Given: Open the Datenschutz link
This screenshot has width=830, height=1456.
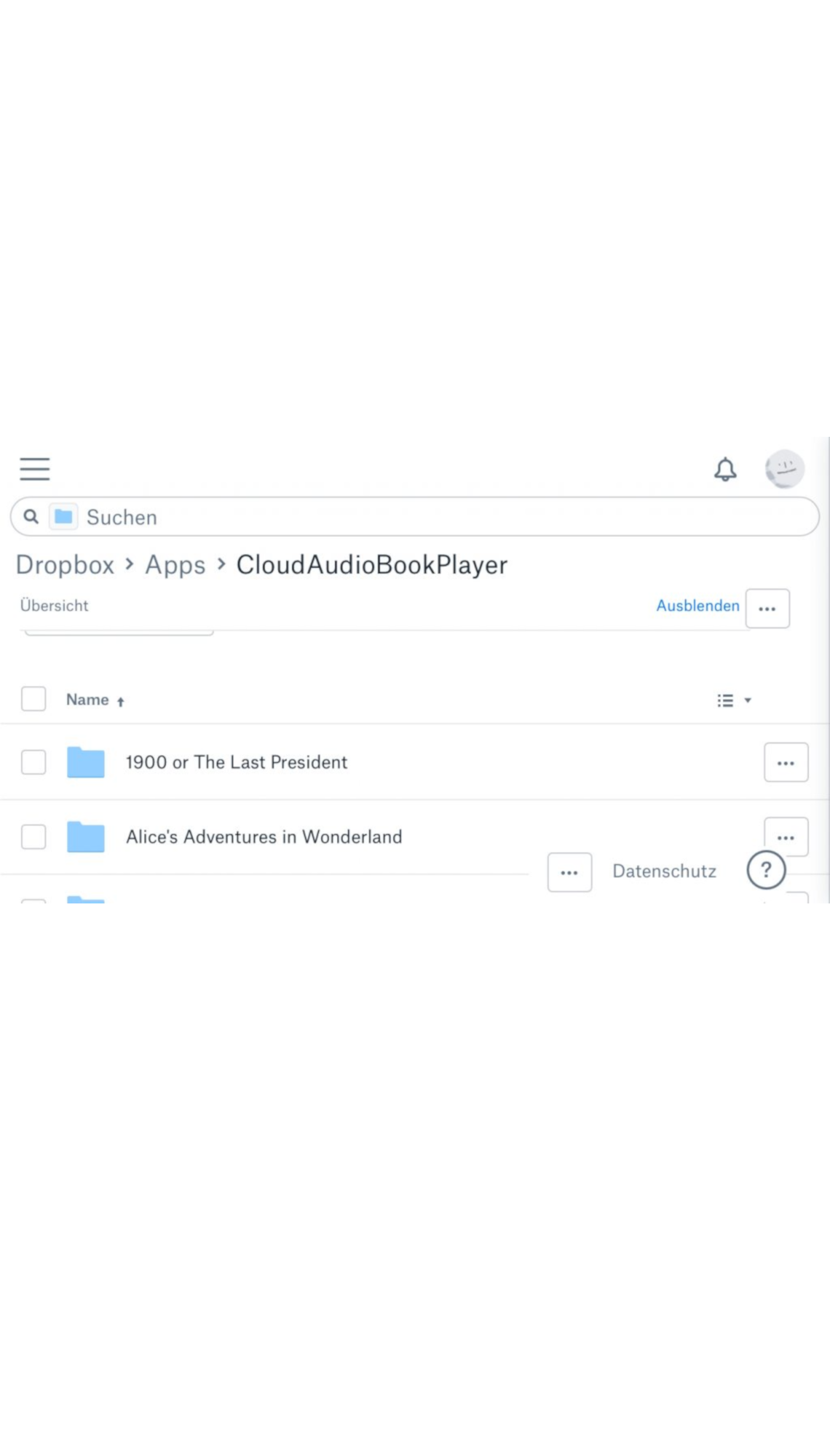Looking at the screenshot, I should [x=664, y=871].
